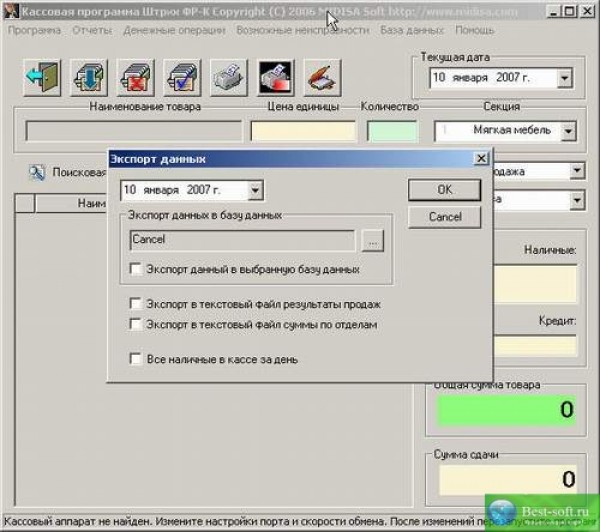This screenshot has height=532, width=600.
Task: Click the black-background printer icon
Action: click(273, 77)
